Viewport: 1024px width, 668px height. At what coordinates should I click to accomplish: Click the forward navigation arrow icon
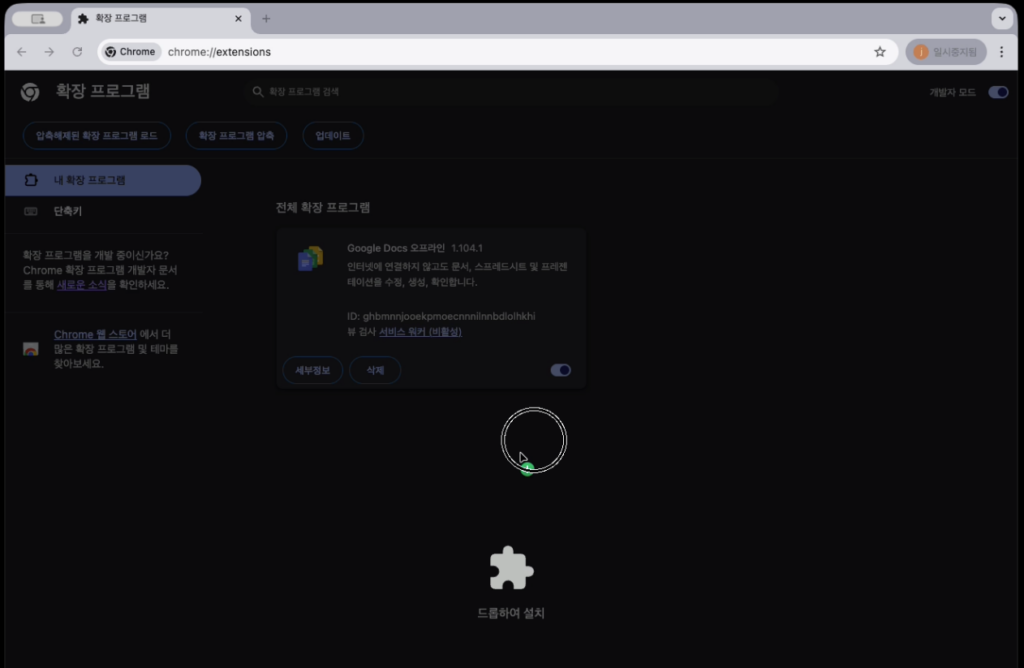[x=49, y=52]
